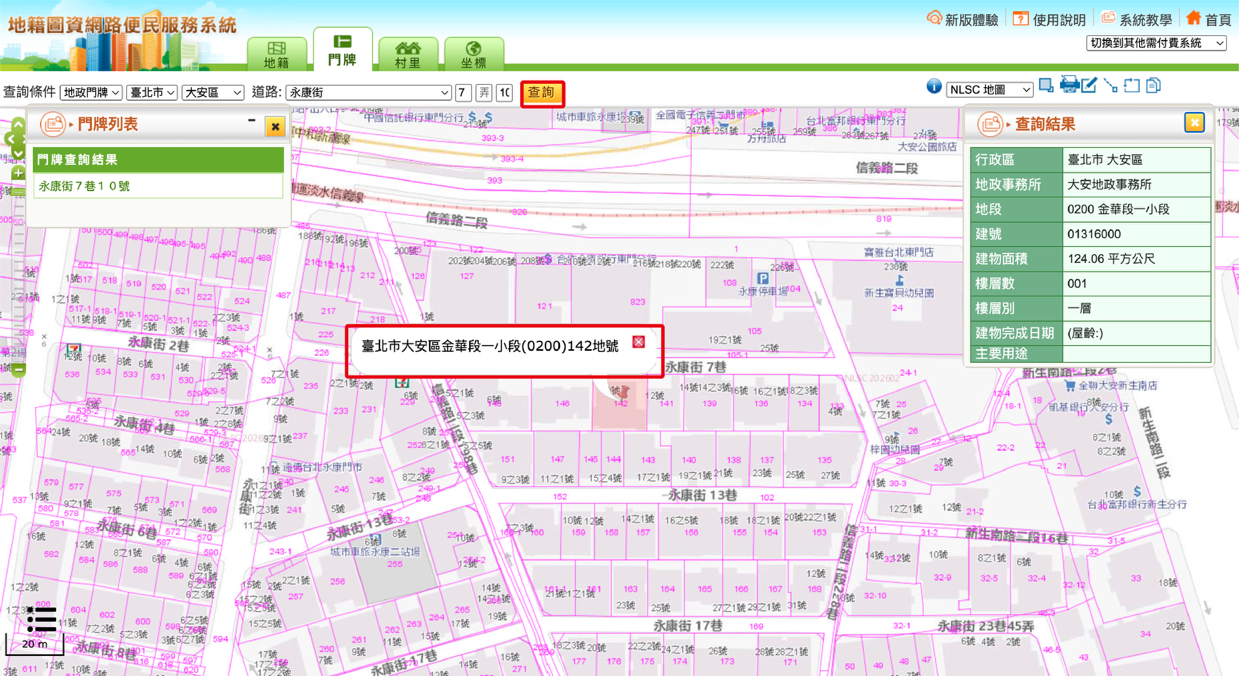Viewport: 1239px width, 676px height.
Task: Click the 弄 alley input field
Action: (484, 92)
